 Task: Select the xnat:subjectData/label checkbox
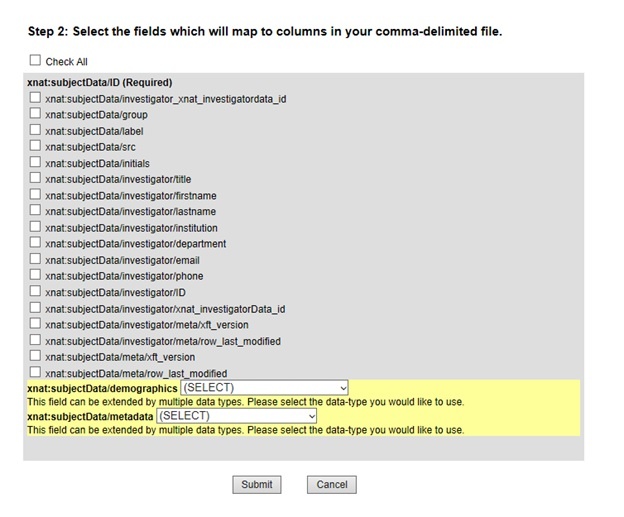[x=36, y=130]
